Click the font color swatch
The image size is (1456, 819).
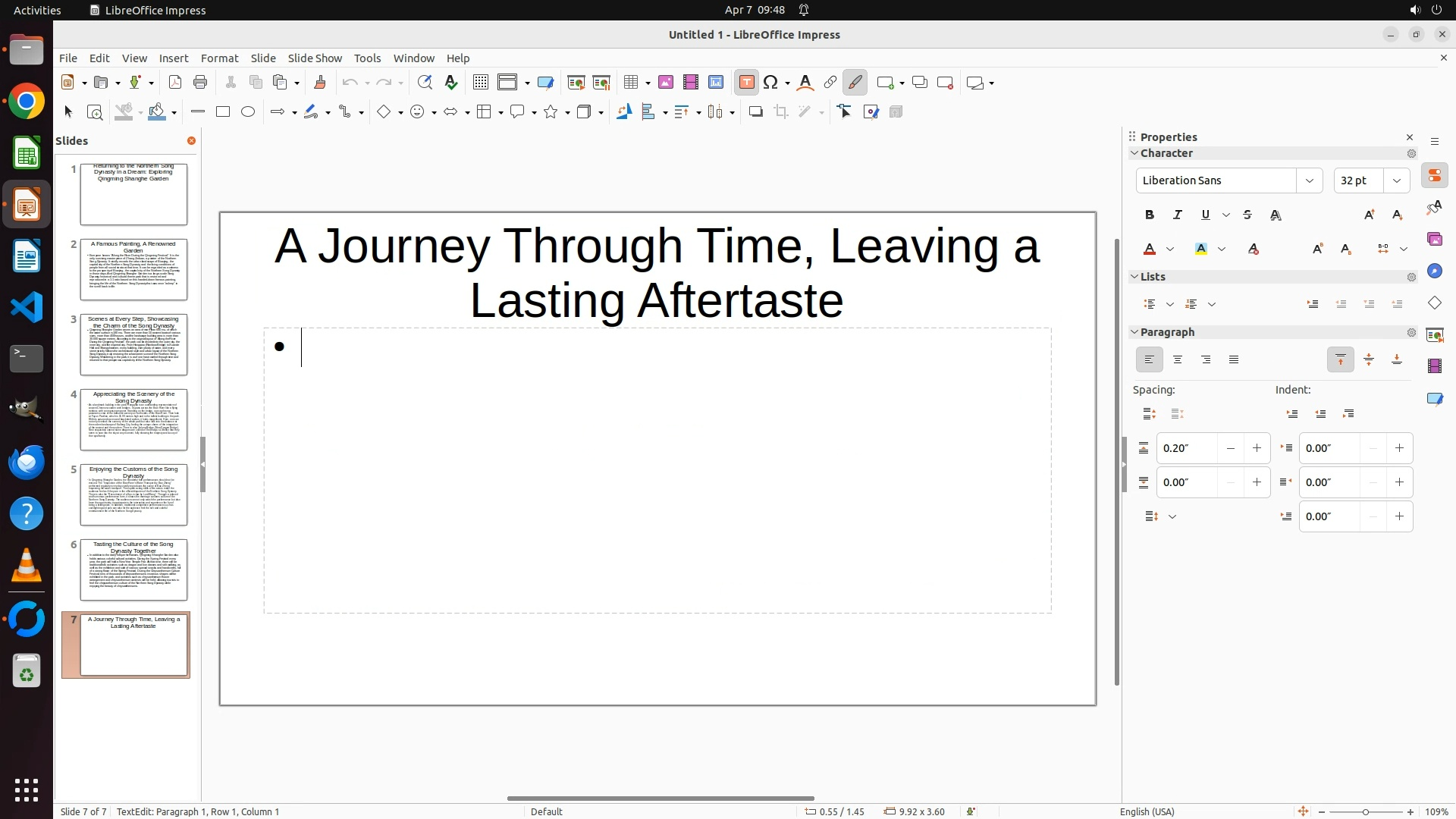coord(1150,249)
